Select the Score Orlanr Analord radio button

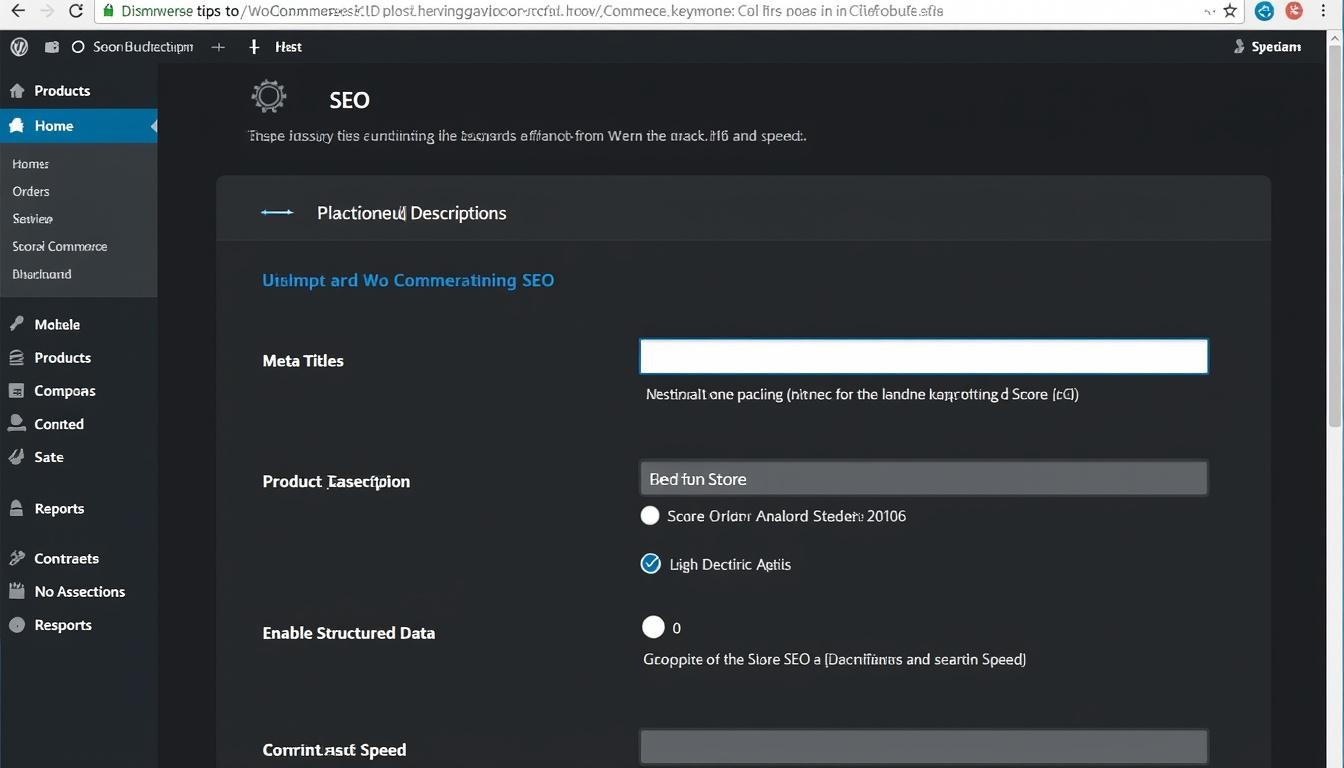coord(650,516)
